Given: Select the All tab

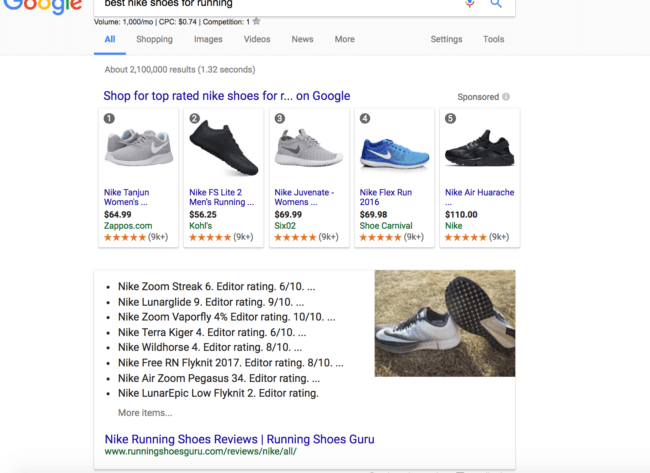Looking at the screenshot, I should coord(110,39).
